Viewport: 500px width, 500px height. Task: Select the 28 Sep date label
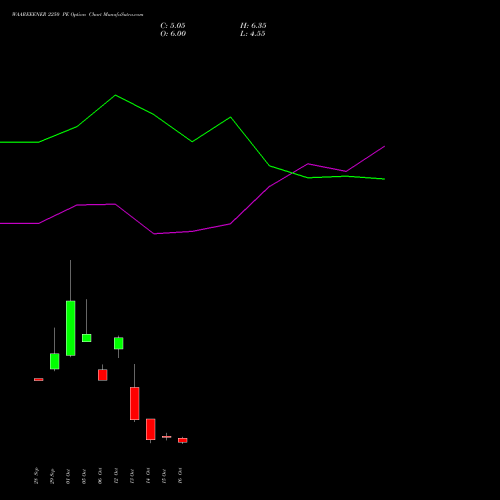tap(36, 476)
